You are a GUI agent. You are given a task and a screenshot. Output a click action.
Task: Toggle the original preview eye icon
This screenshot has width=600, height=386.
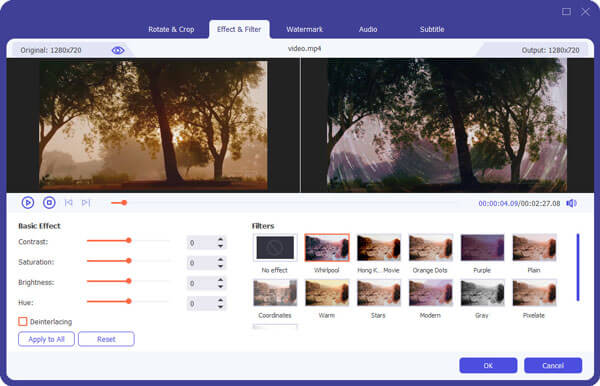118,50
